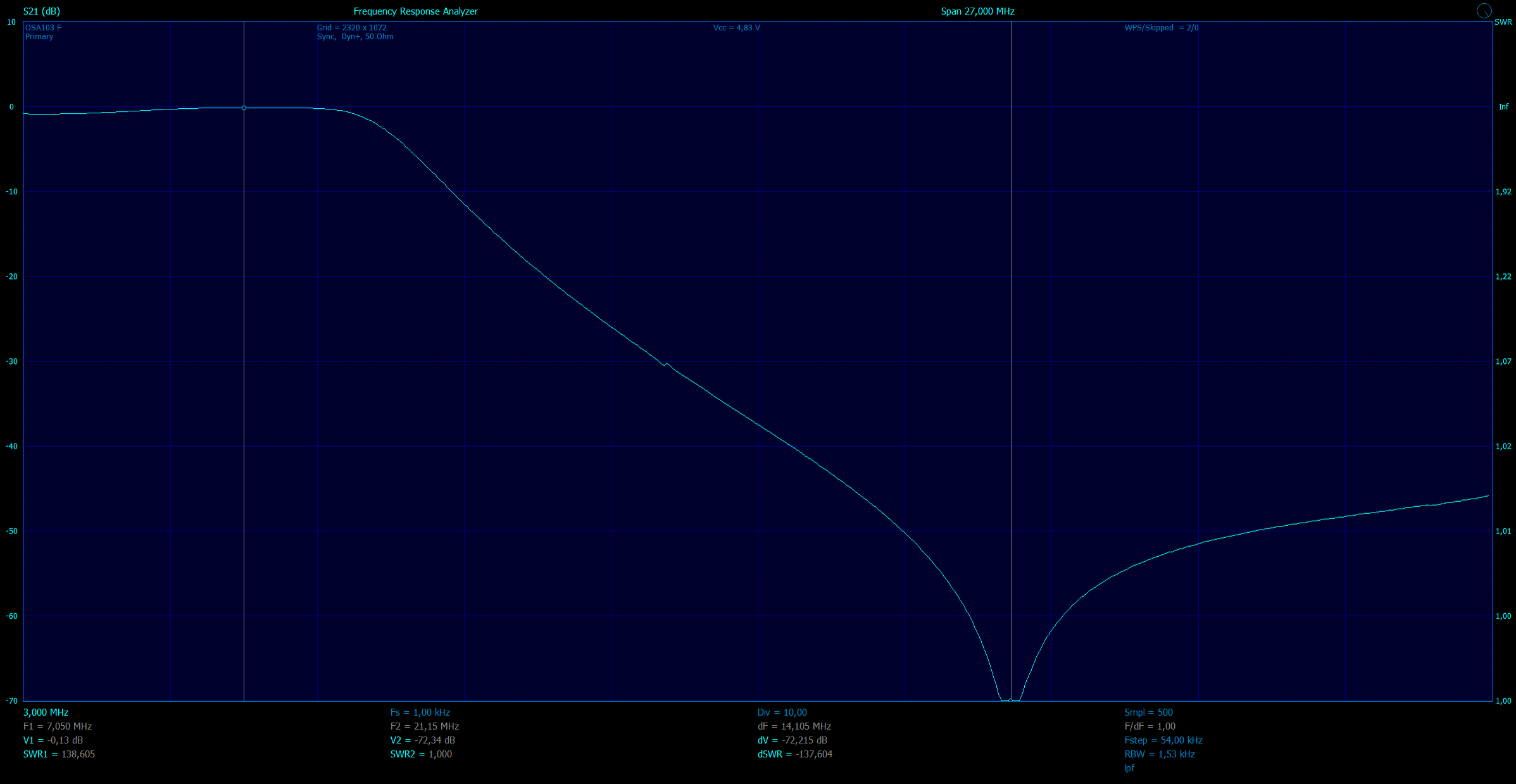Click the 3,000 MHz start frequency value
Image resolution: width=1516 pixels, height=784 pixels.
(46, 712)
